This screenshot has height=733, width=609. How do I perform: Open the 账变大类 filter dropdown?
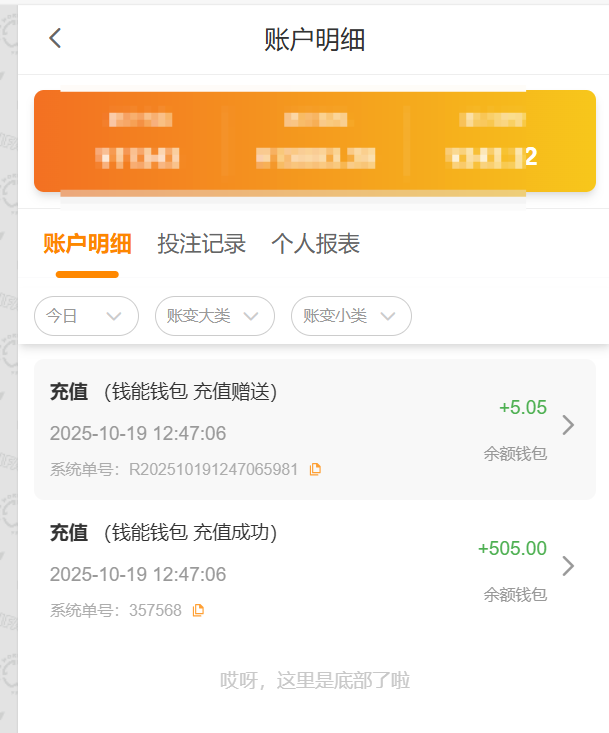click(x=214, y=316)
